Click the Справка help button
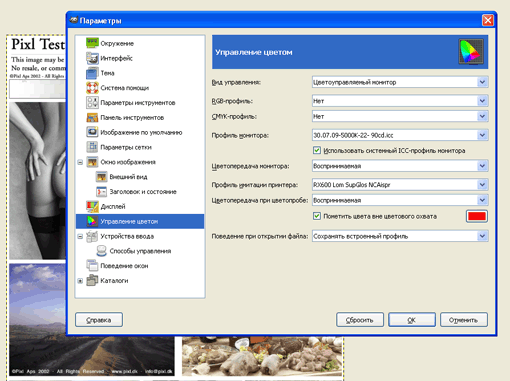The image size is (510, 381). pos(99,320)
